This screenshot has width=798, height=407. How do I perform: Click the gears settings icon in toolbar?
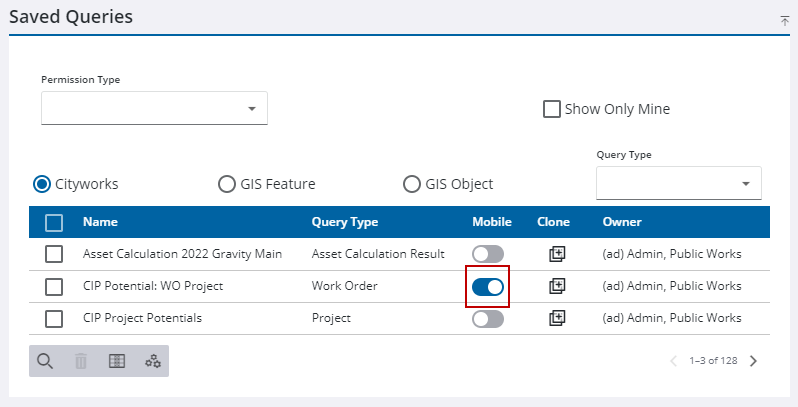click(x=153, y=361)
